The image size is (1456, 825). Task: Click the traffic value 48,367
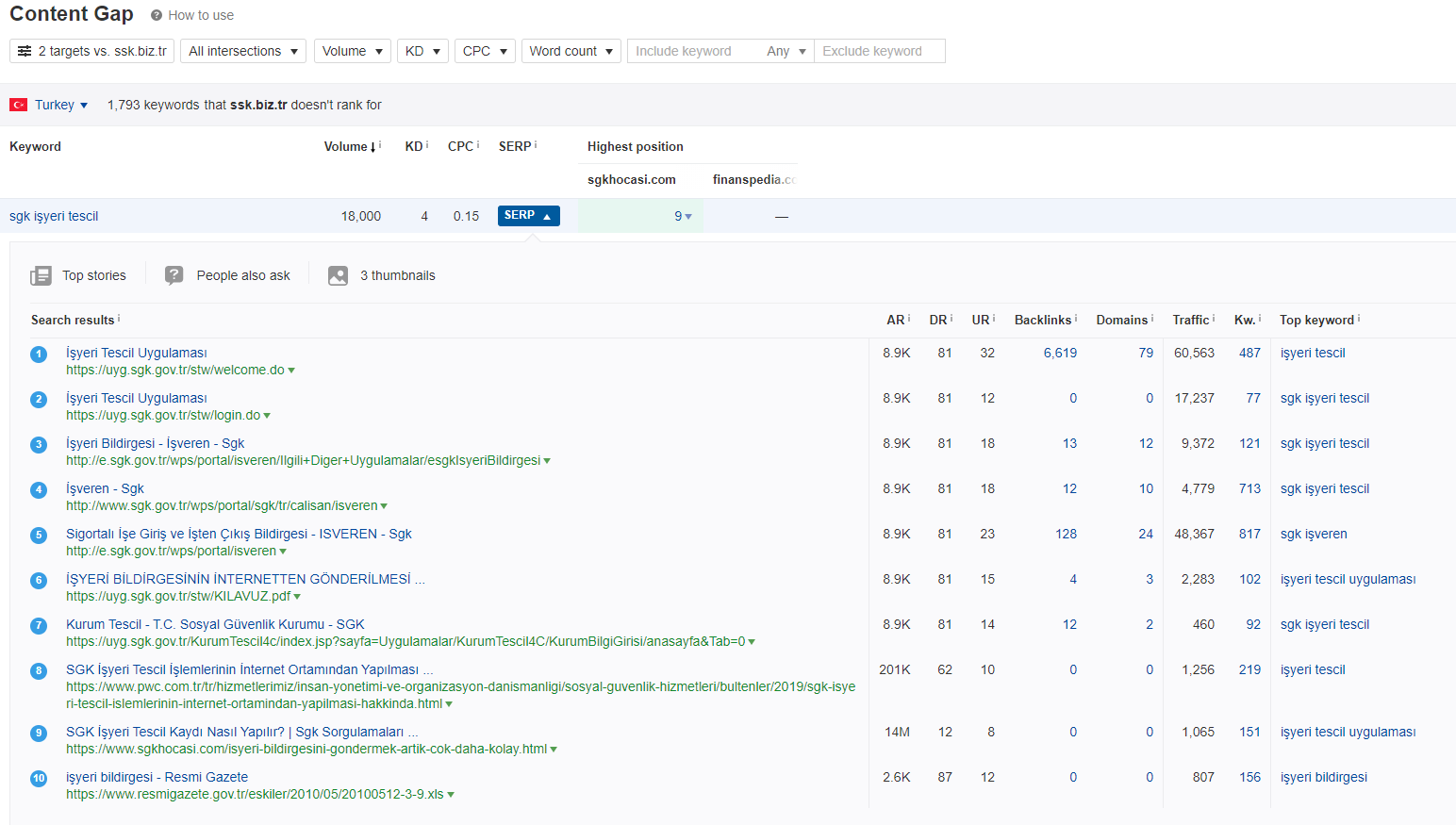coord(1194,534)
